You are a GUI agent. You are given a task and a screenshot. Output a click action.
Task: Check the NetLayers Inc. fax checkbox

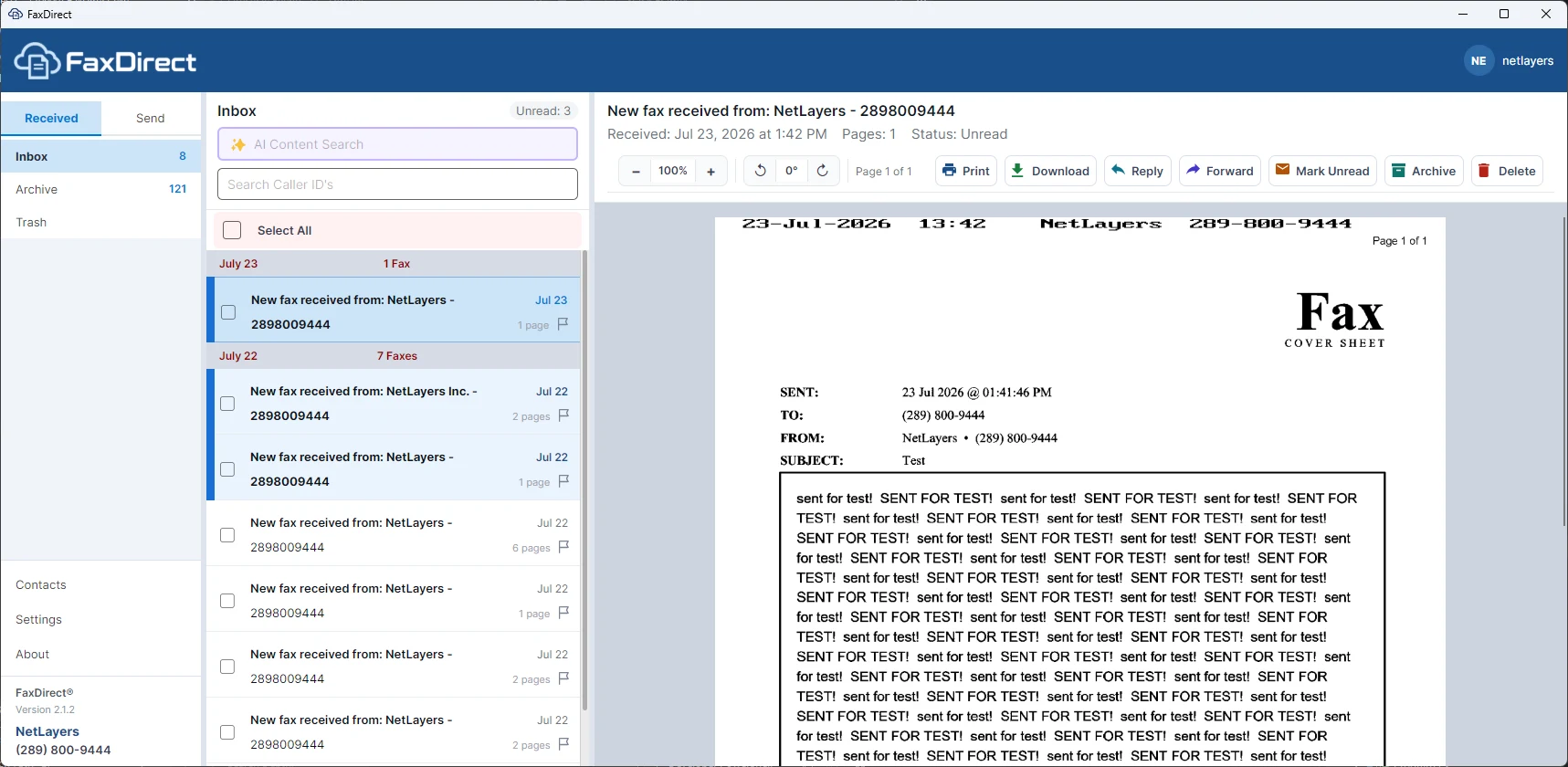tap(227, 404)
